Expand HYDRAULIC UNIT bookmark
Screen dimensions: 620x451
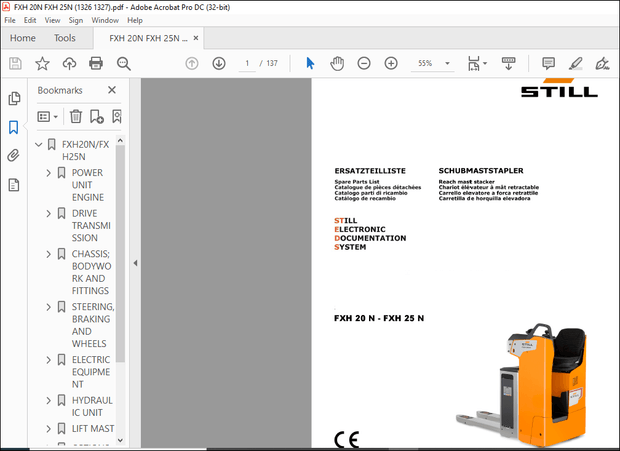[48, 401]
